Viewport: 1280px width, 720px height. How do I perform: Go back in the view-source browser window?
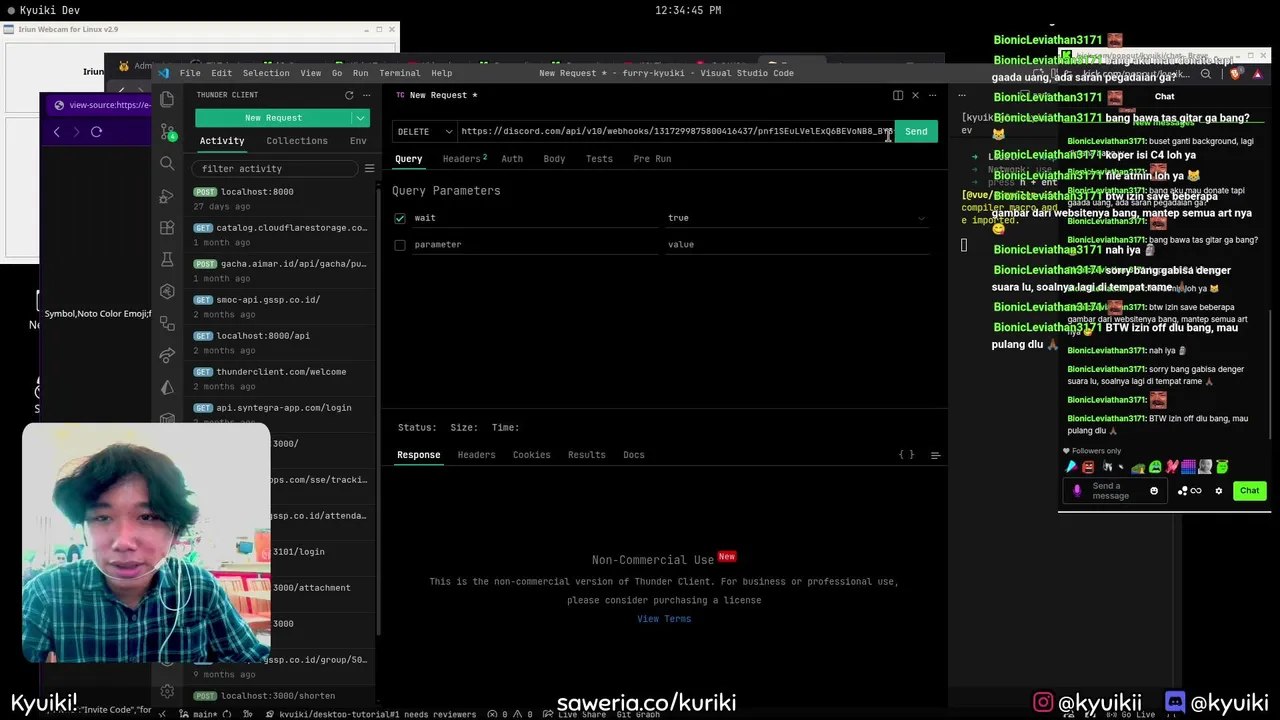click(57, 132)
